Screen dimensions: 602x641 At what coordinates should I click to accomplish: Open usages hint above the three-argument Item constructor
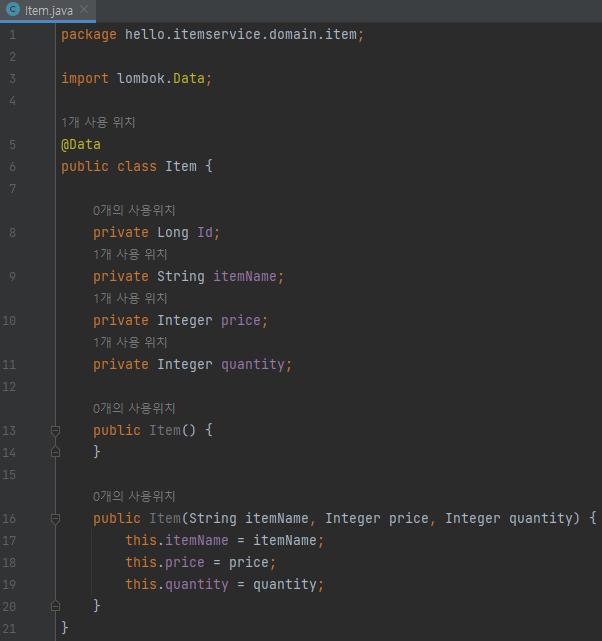134,497
